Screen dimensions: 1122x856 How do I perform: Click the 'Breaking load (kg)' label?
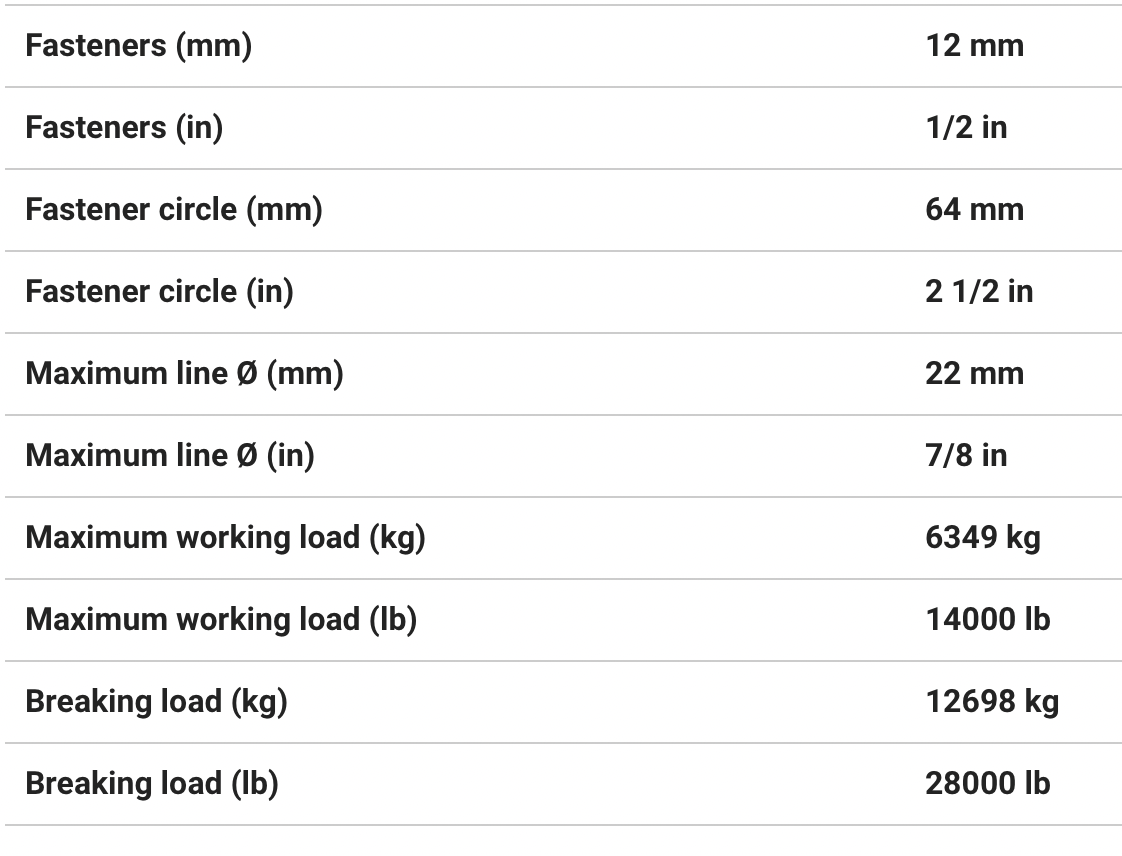click(x=156, y=702)
